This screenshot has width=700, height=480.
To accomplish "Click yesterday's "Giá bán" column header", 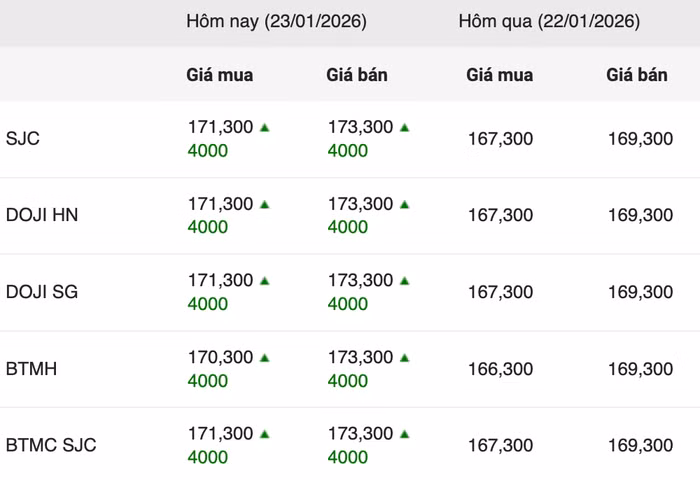I will point(637,75).
